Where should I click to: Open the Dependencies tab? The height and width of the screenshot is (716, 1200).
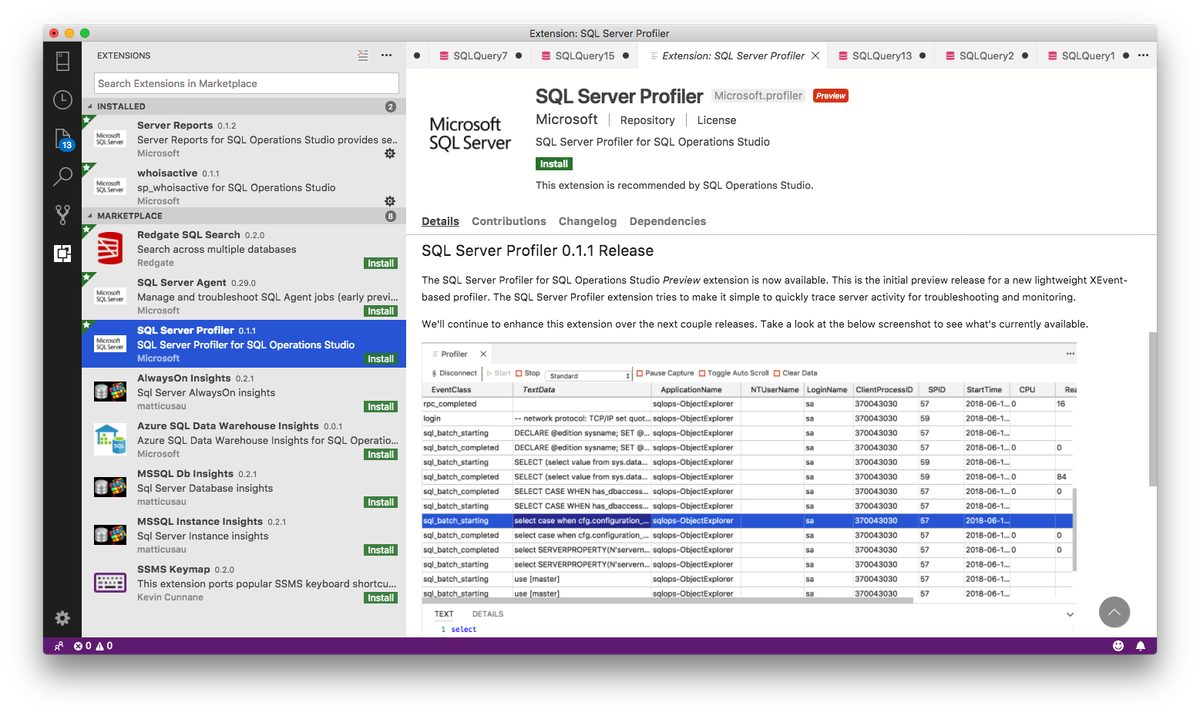point(668,221)
